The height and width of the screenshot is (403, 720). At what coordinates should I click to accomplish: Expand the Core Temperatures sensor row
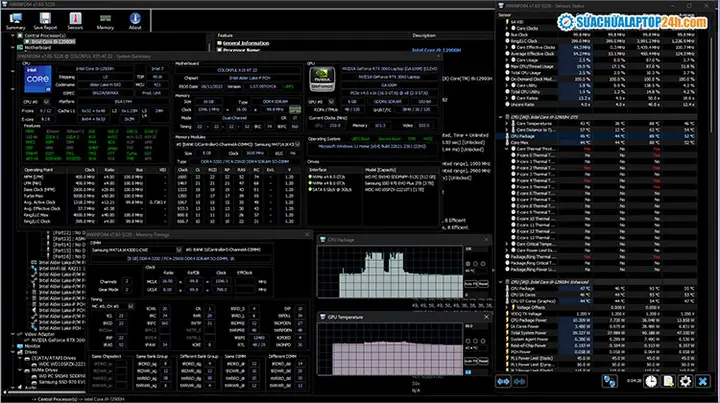pos(507,123)
